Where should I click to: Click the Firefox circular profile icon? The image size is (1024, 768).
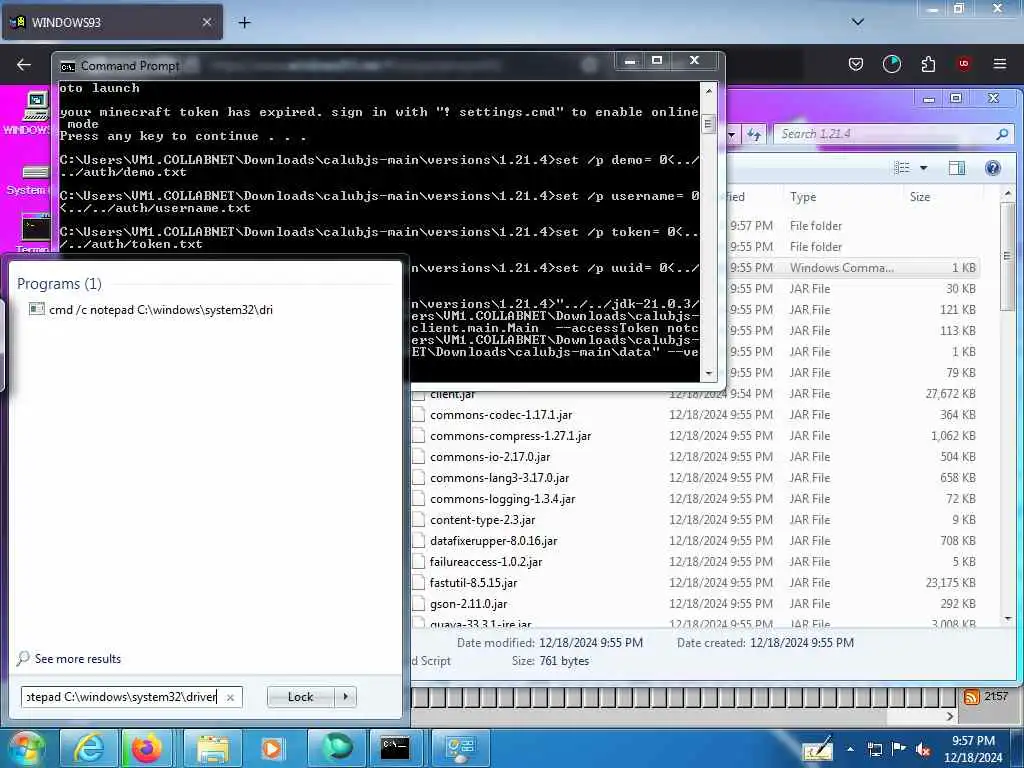tap(891, 64)
